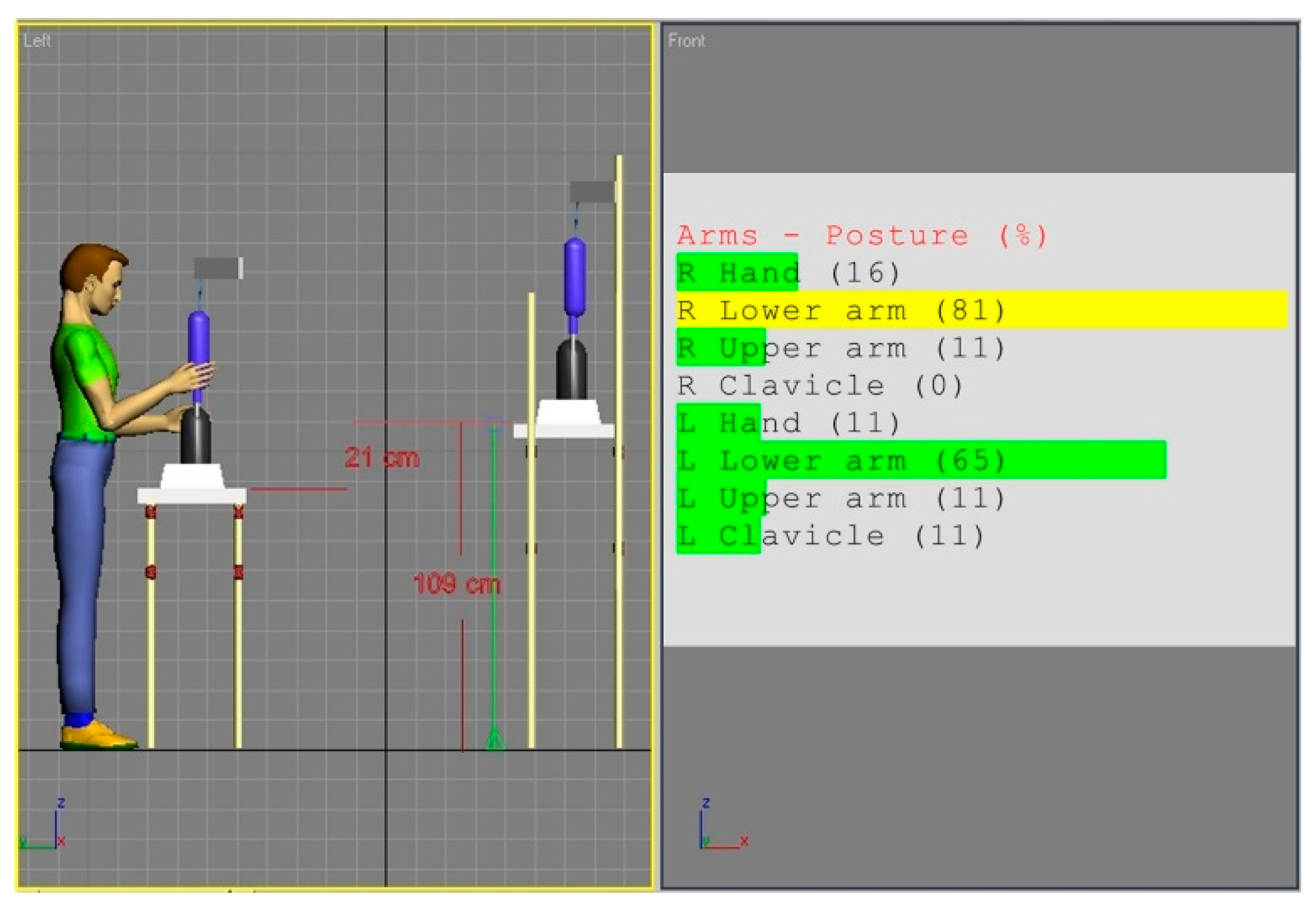Select the raised purple cylinder on right
1316x915 pixels.
pos(575,276)
